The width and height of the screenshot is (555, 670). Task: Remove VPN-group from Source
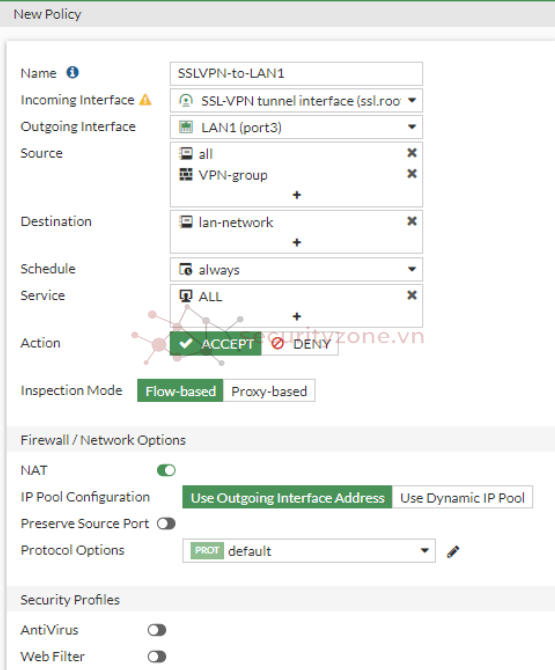point(412,174)
